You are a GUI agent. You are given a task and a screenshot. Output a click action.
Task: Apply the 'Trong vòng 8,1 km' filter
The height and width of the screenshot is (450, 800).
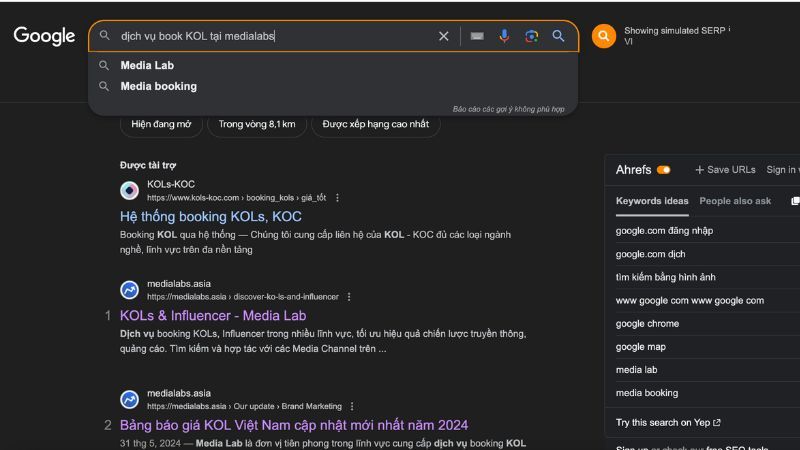(x=257, y=124)
